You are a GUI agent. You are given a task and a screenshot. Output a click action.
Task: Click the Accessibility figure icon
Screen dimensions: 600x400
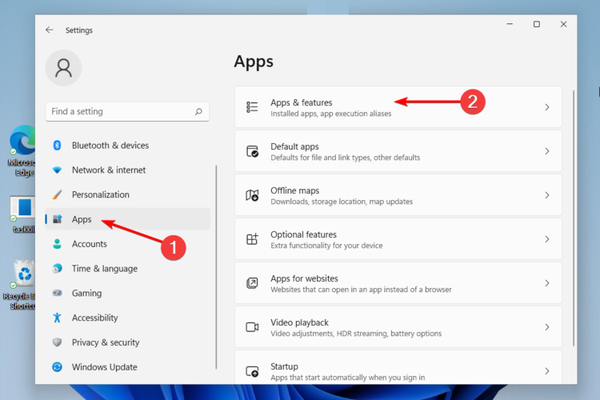tap(57, 318)
